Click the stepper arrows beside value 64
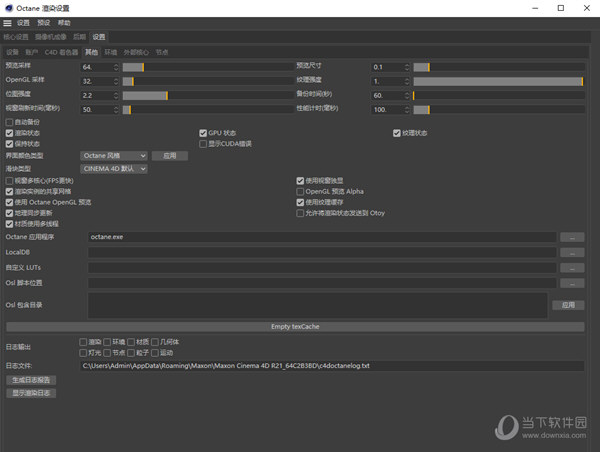 pyautogui.click(x=116, y=67)
